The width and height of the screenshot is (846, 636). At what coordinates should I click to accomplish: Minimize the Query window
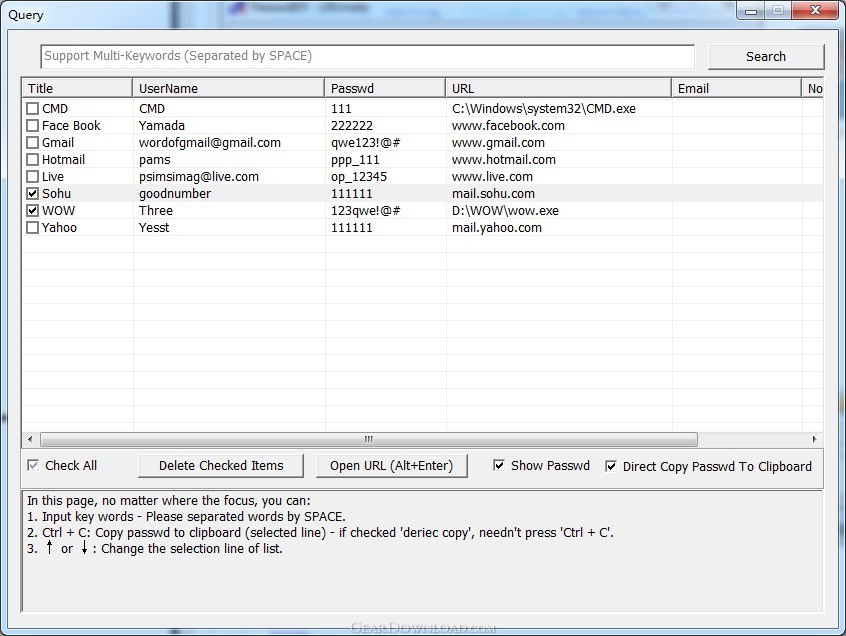tap(751, 11)
